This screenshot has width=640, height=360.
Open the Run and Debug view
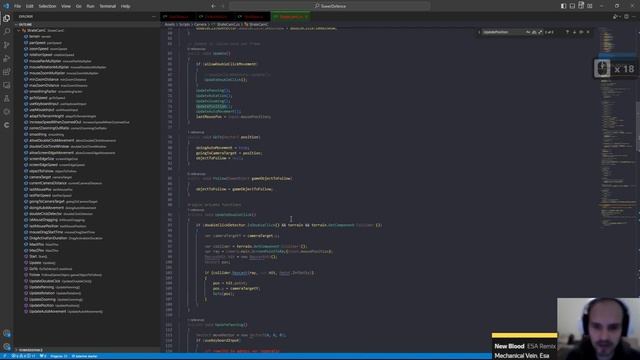[x=7, y=58]
